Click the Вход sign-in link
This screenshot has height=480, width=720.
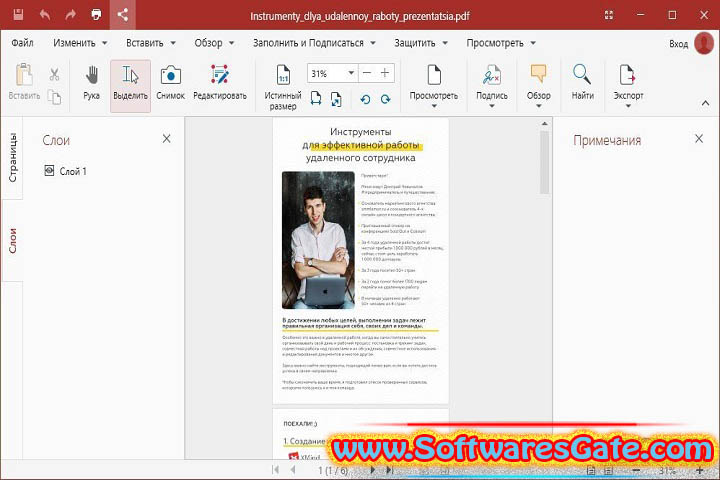[678, 44]
